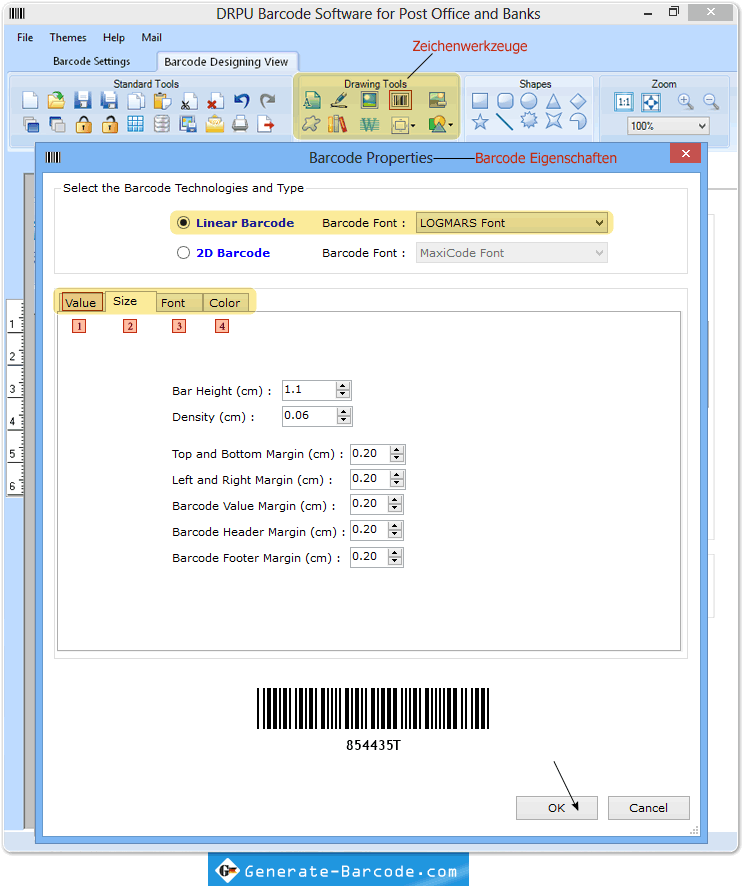The width and height of the screenshot is (744, 886).
Task: Click the Zoom In magnifier
Action: pos(685,102)
